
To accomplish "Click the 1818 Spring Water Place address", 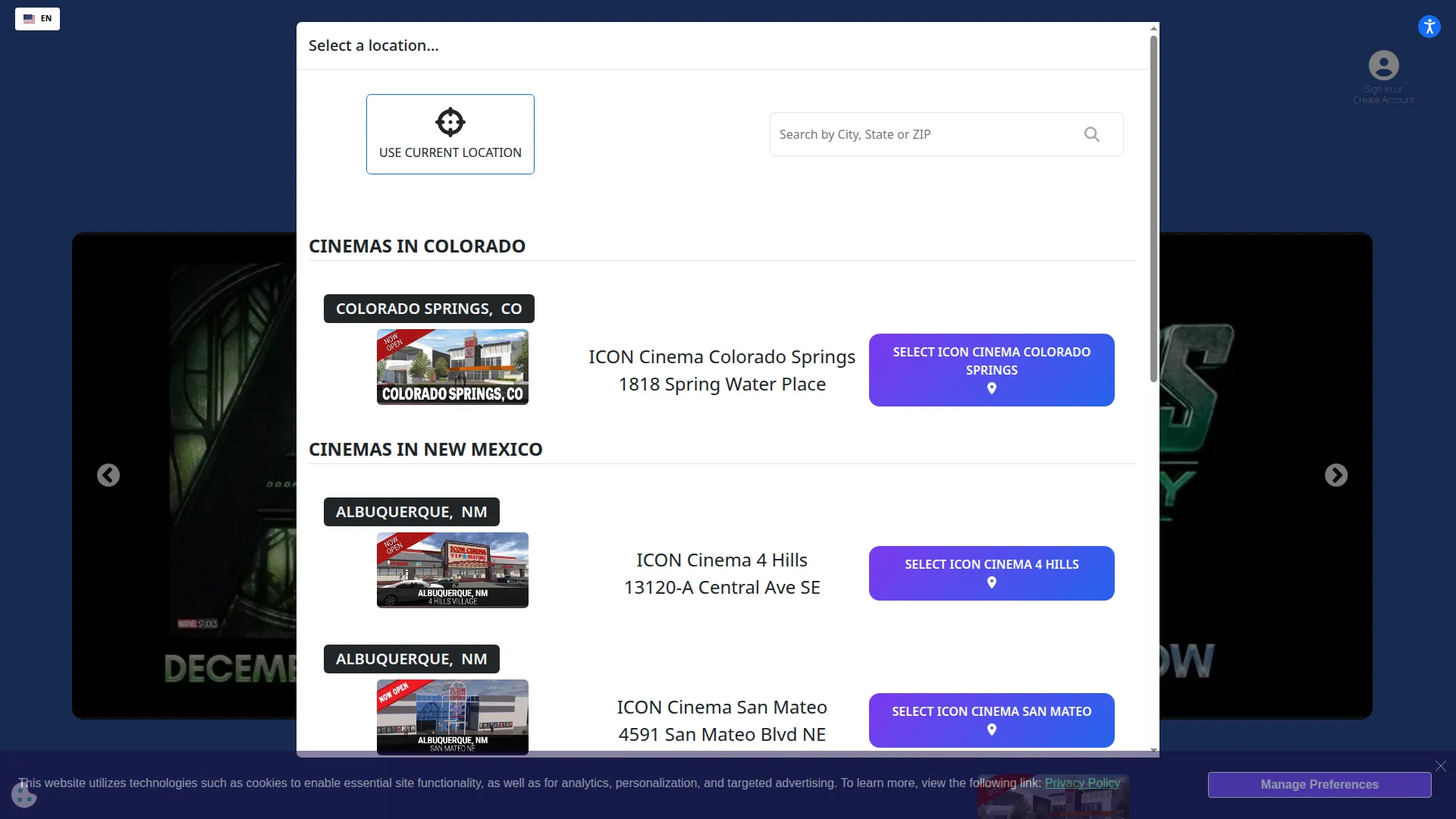I will click(722, 384).
